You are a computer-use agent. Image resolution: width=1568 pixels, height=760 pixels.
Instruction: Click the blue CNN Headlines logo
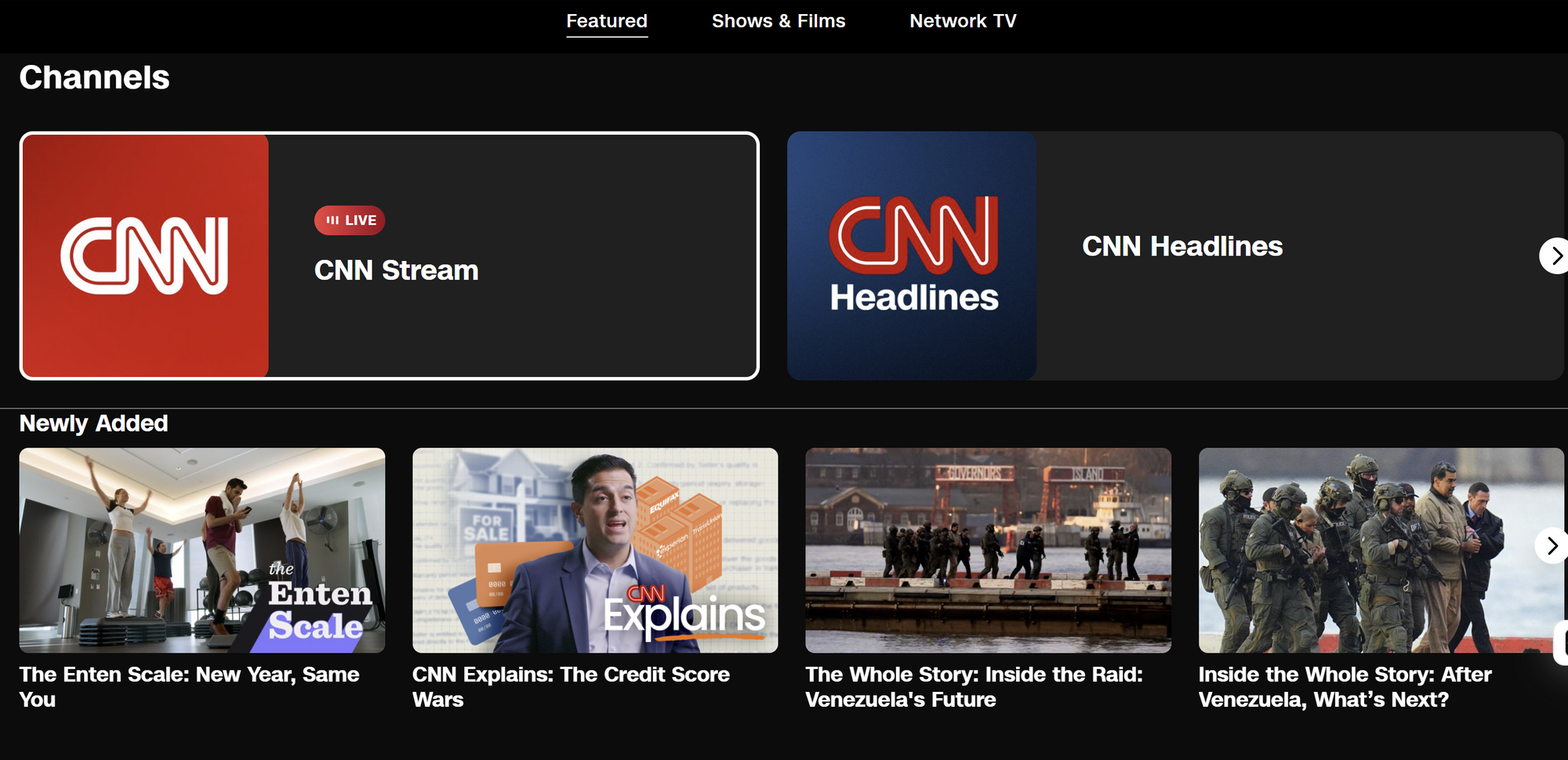tap(912, 256)
